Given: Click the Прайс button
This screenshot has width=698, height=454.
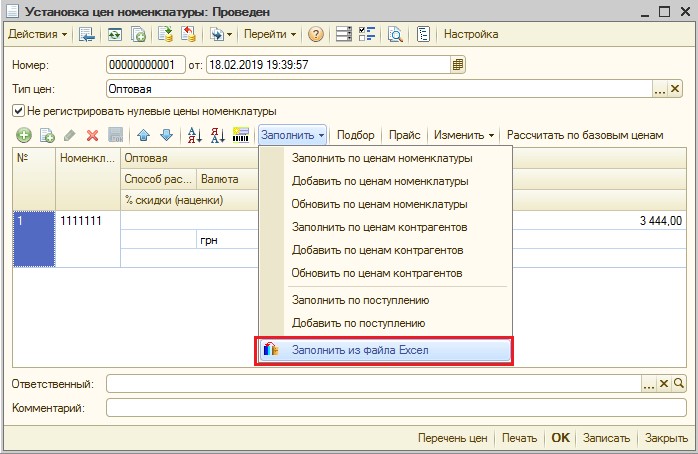Looking at the screenshot, I should tap(404, 135).
